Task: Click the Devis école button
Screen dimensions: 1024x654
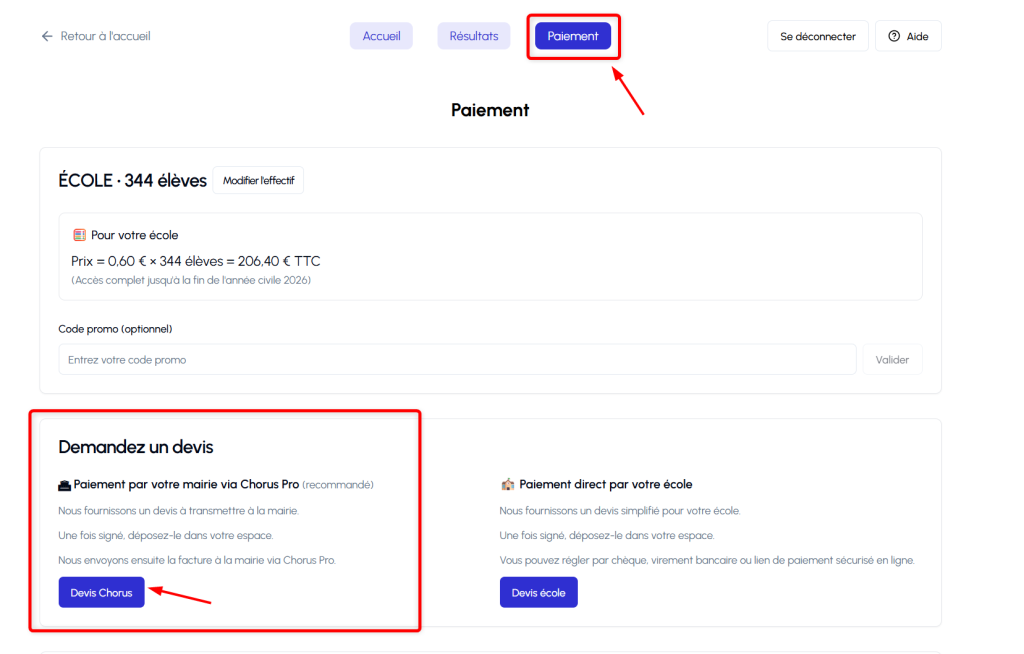Action: point(538,592)
